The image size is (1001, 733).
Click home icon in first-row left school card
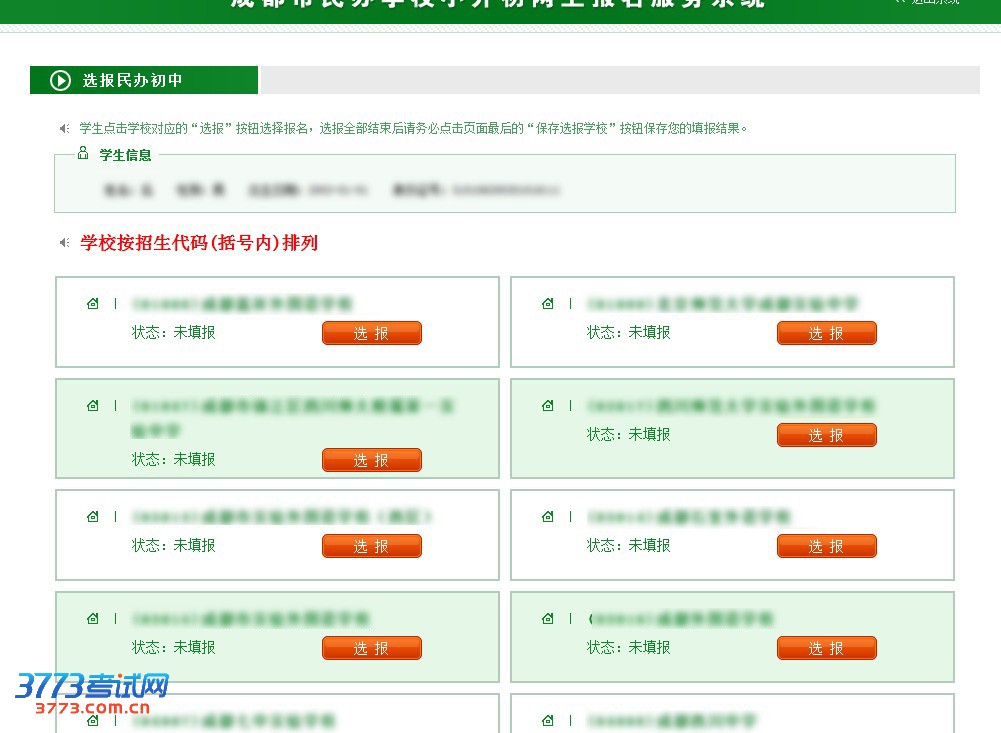pos(93,304)
